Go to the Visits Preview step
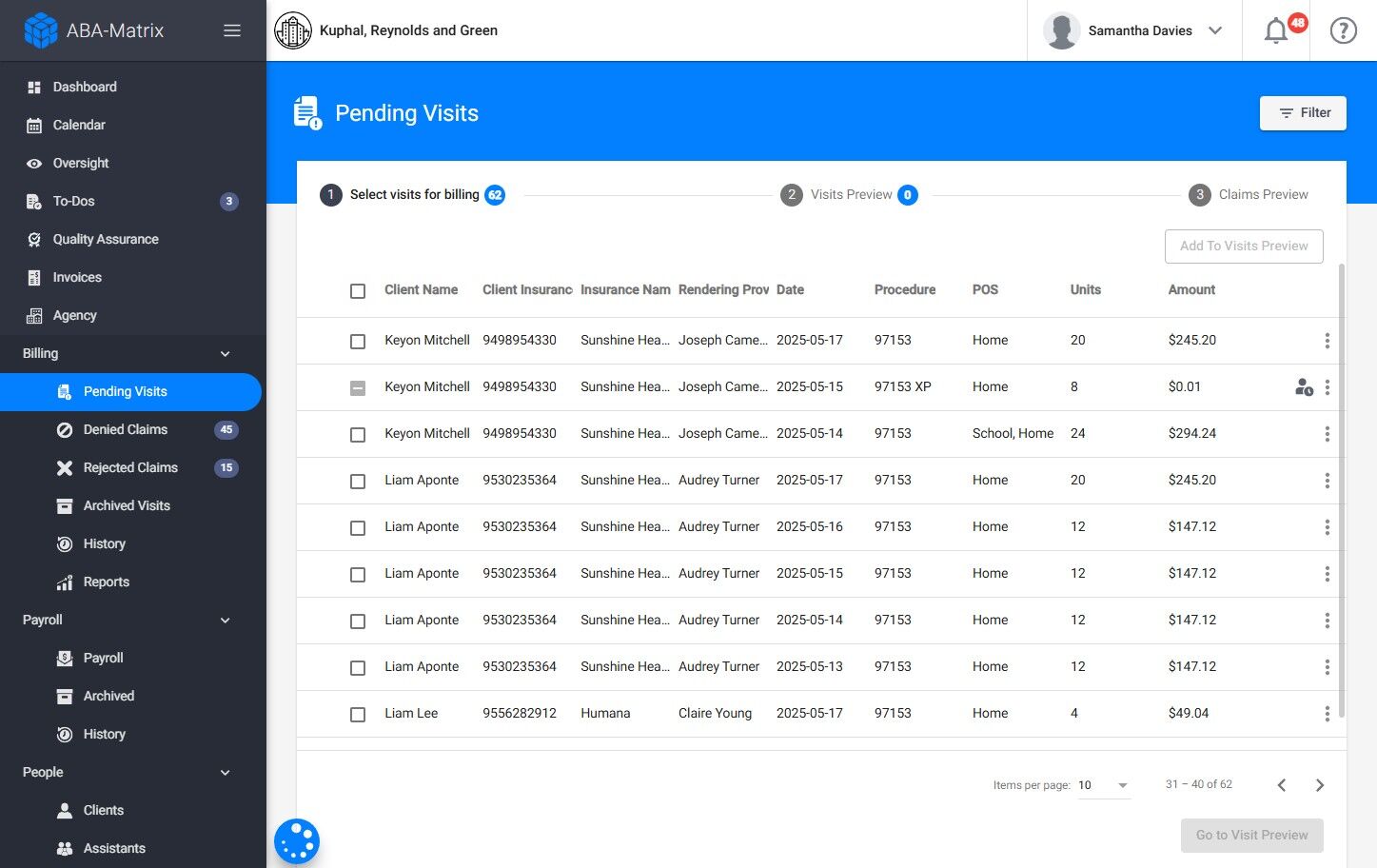Screen dimensions: 1377x868 tap(850, 194)
